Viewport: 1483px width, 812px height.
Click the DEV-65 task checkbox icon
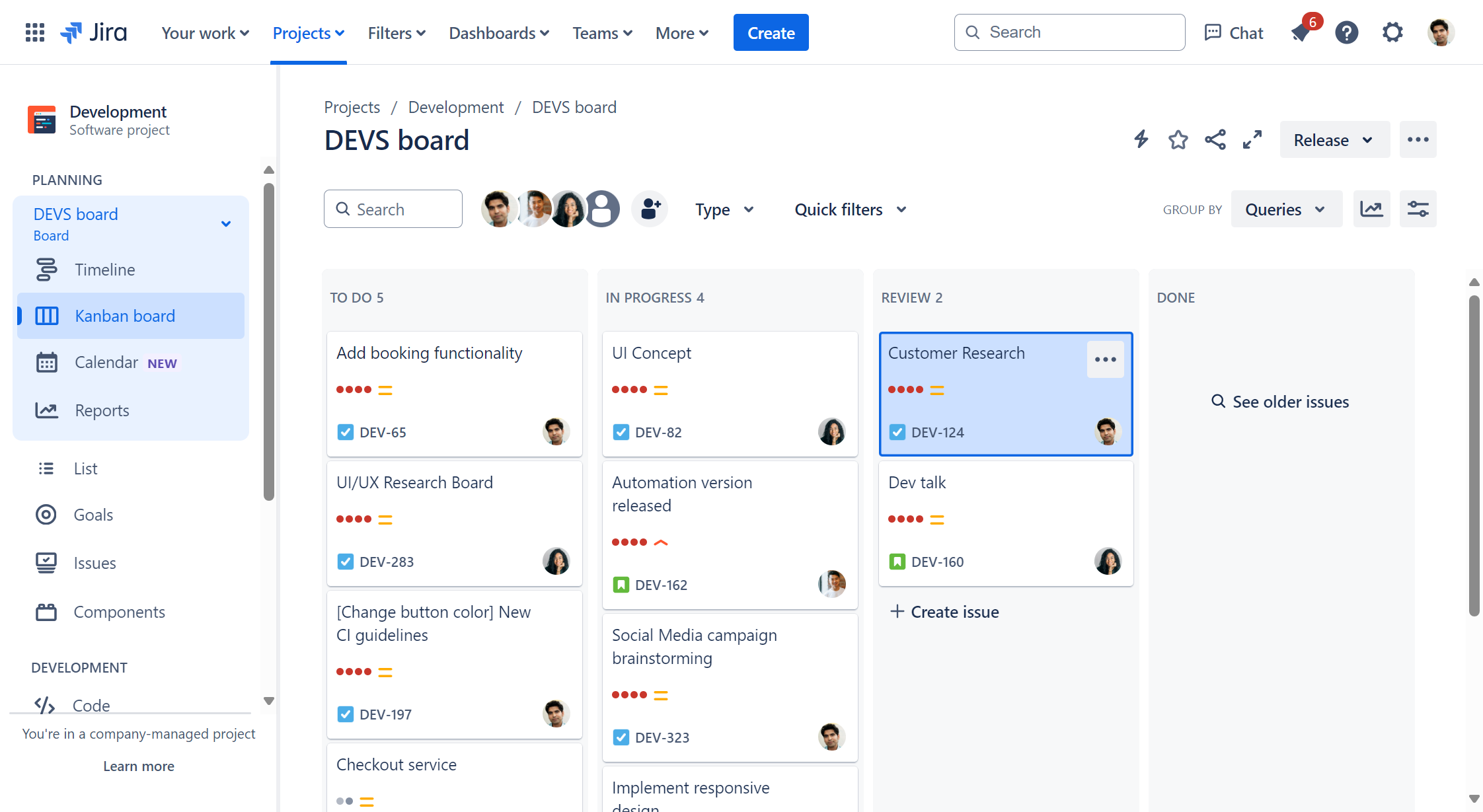point(345,432)
